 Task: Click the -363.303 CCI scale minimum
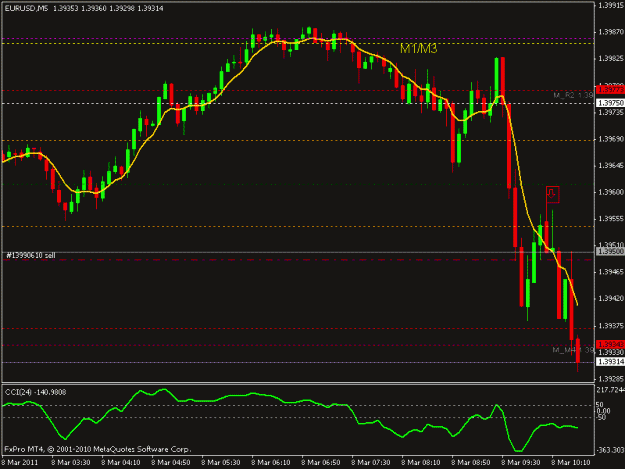[610, 450]
